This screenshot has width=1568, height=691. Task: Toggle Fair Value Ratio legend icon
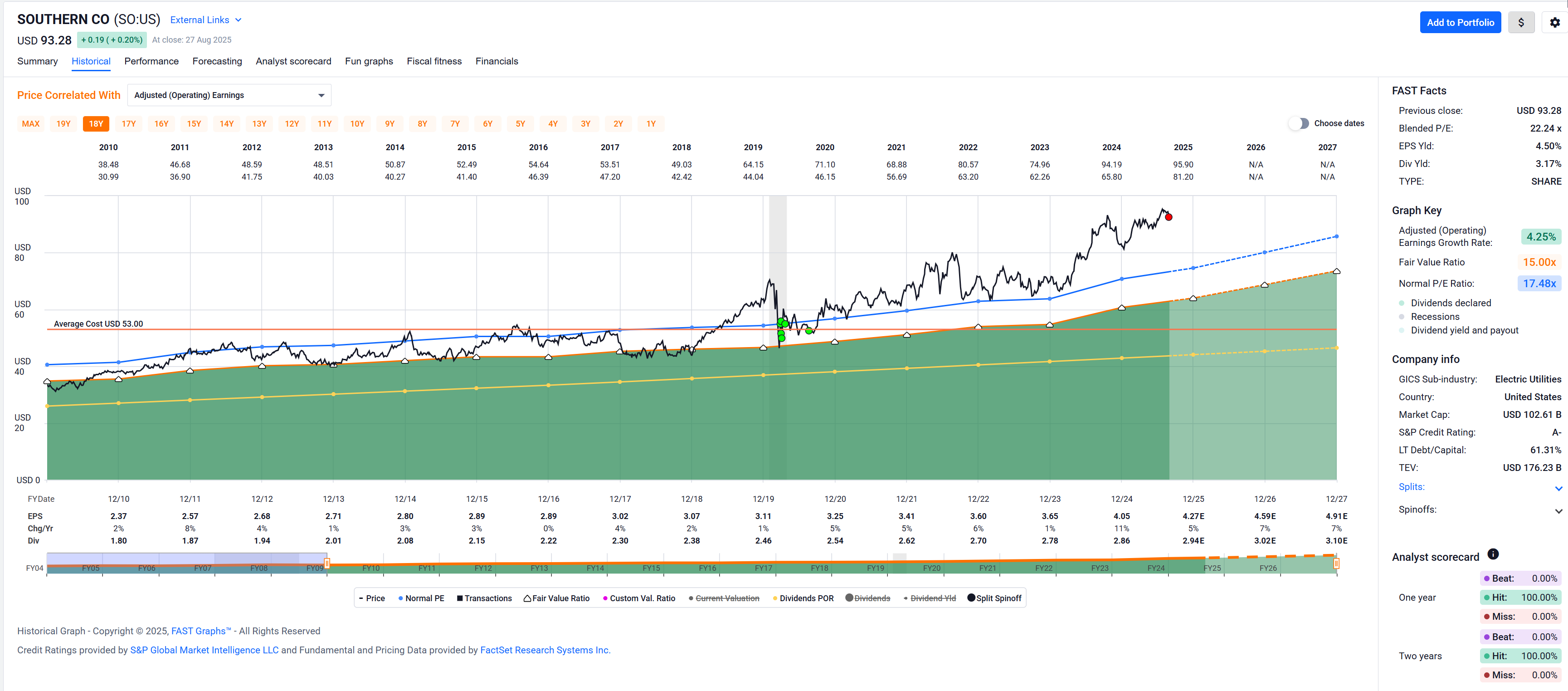pyautogui.click(x=527, y=598)
